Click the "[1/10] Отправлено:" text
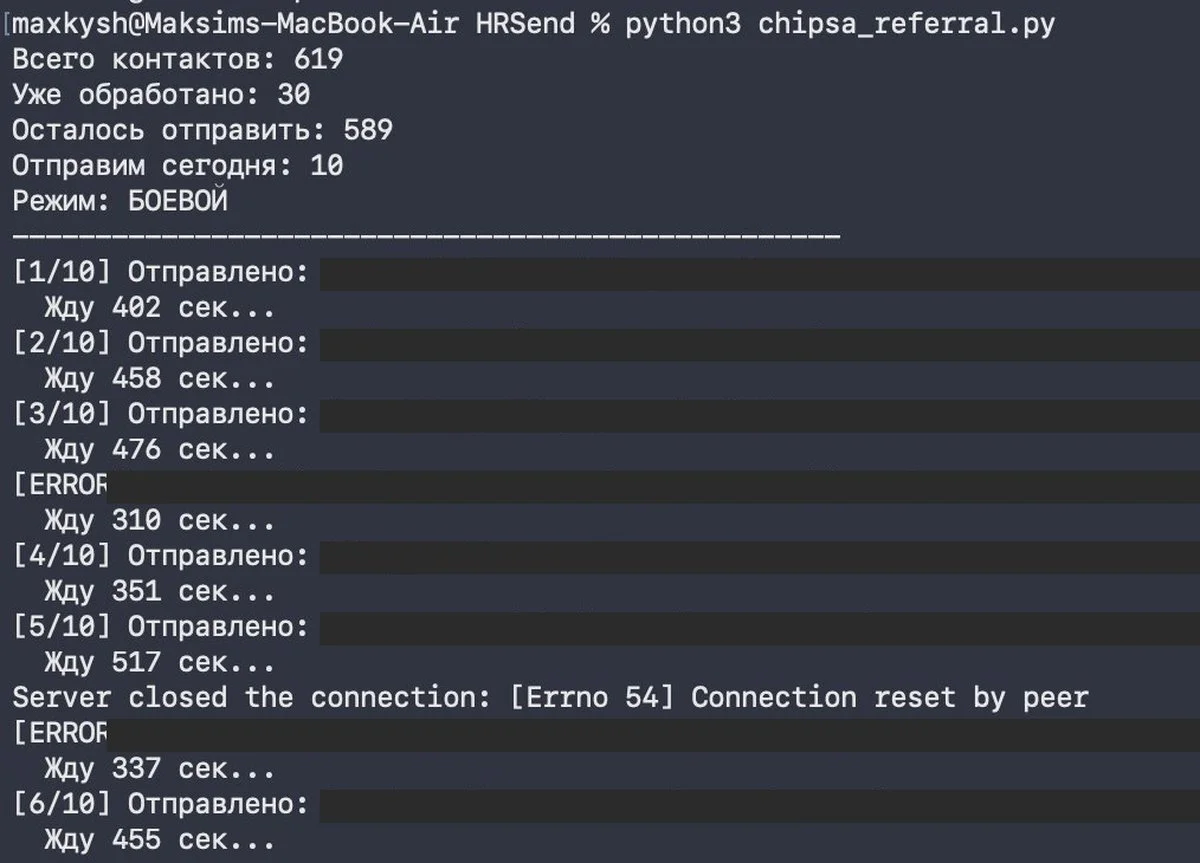This screenshot has height=863, width=1200. click(x=160, y=273)
